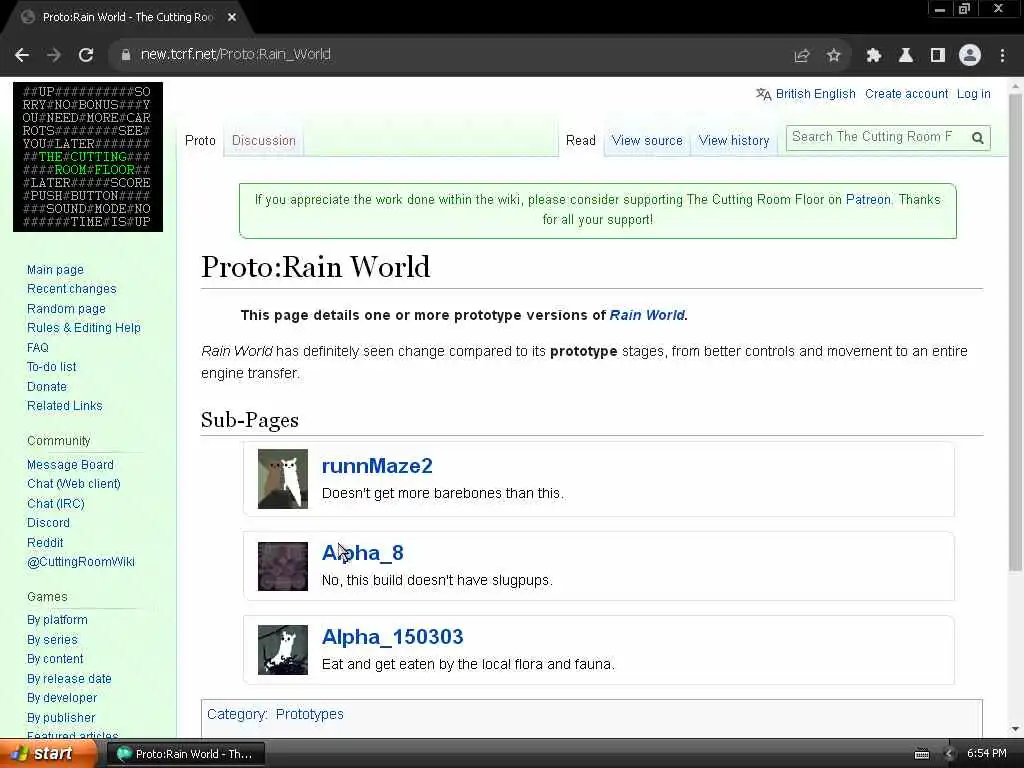
Task: Open the Alpha_150303 thumbnail image
Action: pyautogui.click(x=283, y=650)
